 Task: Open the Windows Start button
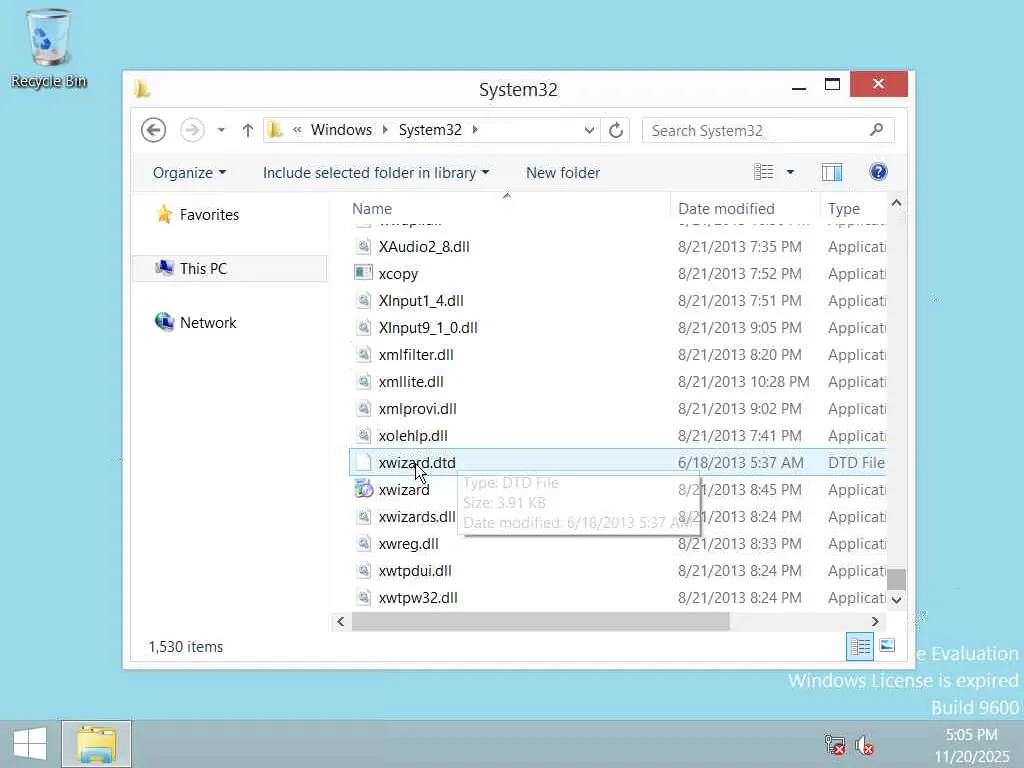pyautogui.click(x=29, y=744)
